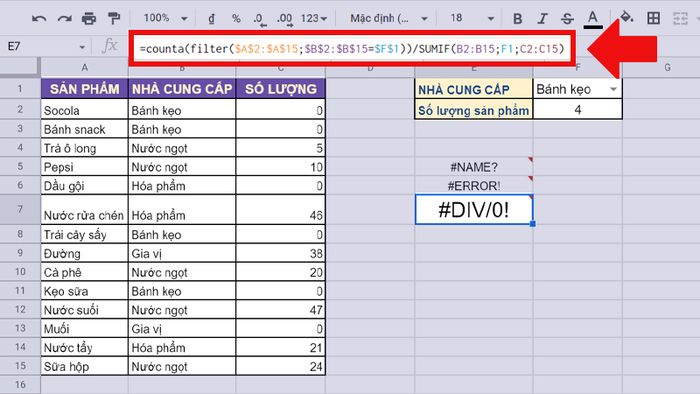
Task: Select supplier cell for row Đường
Action: (182, 253)
